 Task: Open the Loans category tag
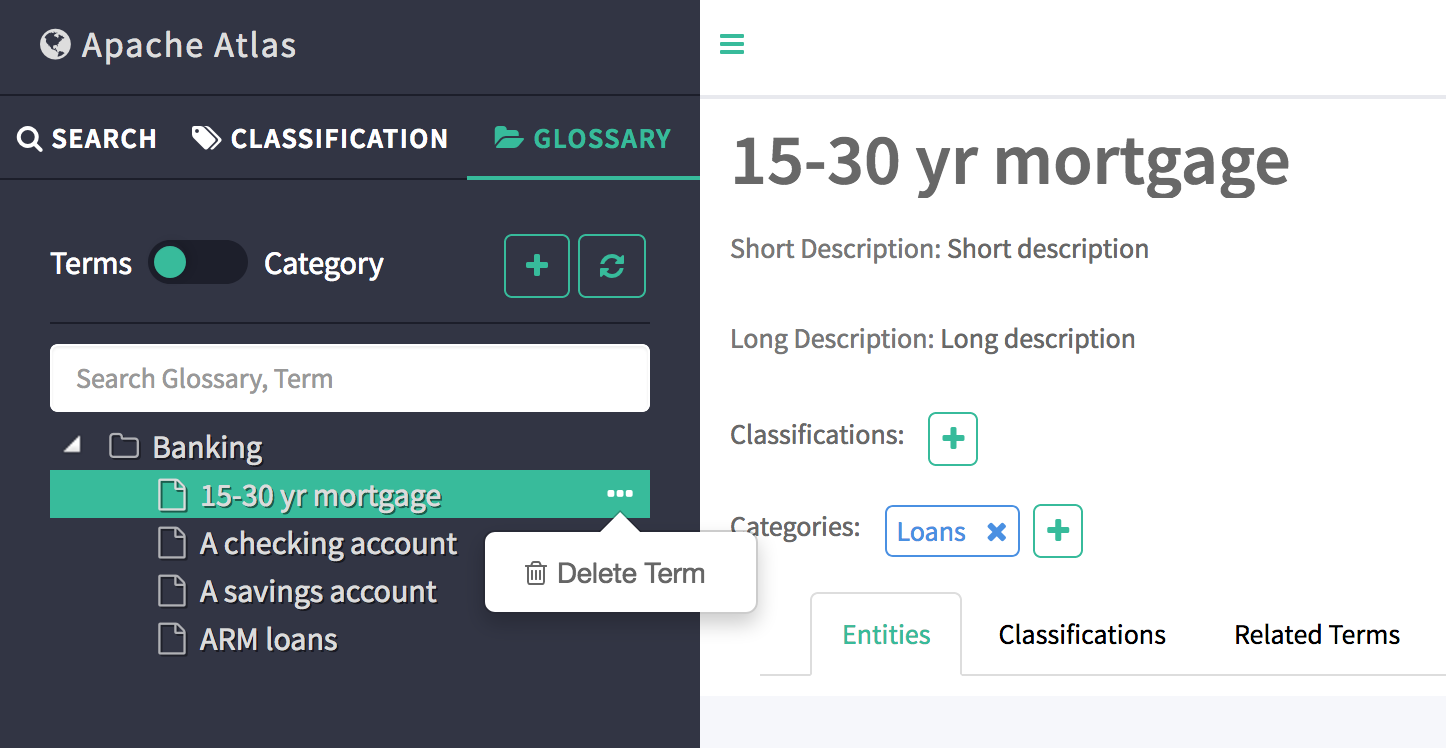(x=931, y=532)
